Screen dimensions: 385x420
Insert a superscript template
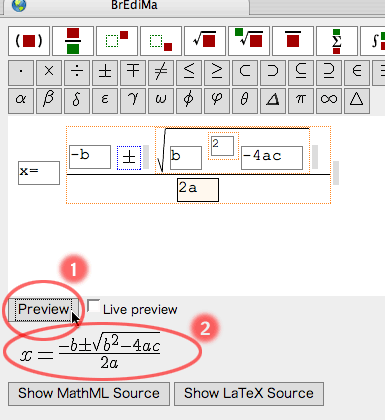pyautogui.click(x=117, y=41)
